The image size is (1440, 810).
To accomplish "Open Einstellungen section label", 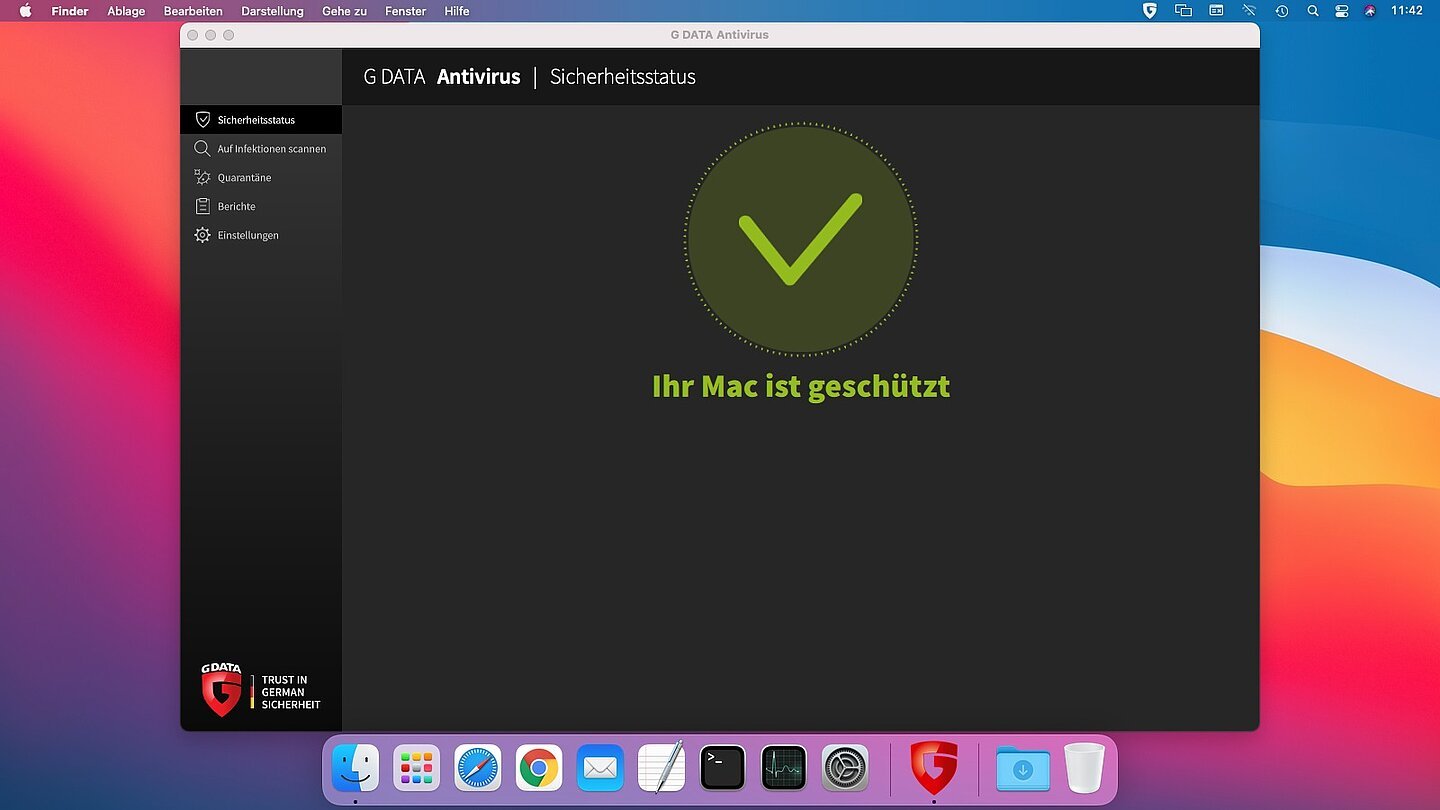I will click(248, 236).
